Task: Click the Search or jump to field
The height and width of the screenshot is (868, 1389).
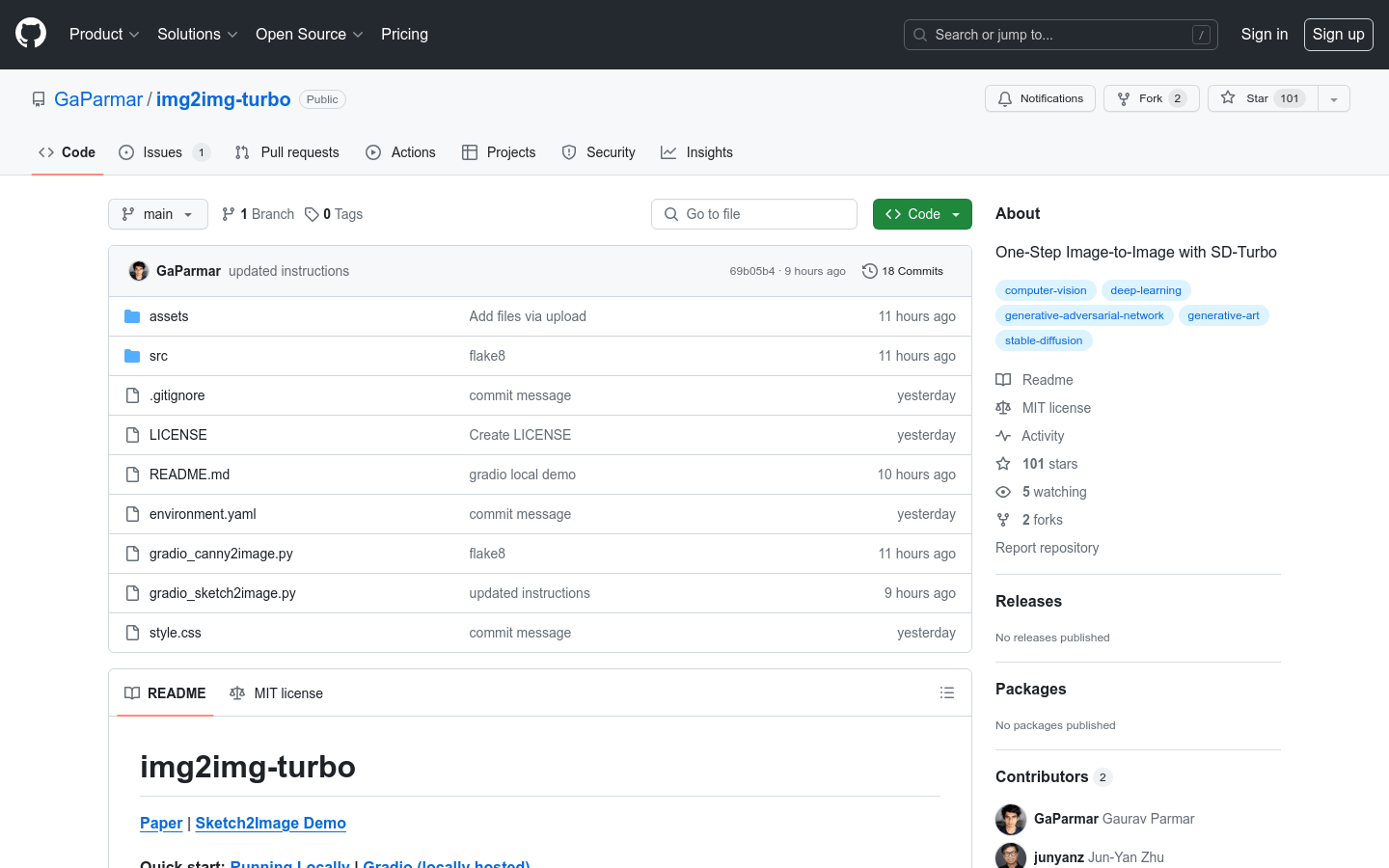Action: [x=1061, y=35]
